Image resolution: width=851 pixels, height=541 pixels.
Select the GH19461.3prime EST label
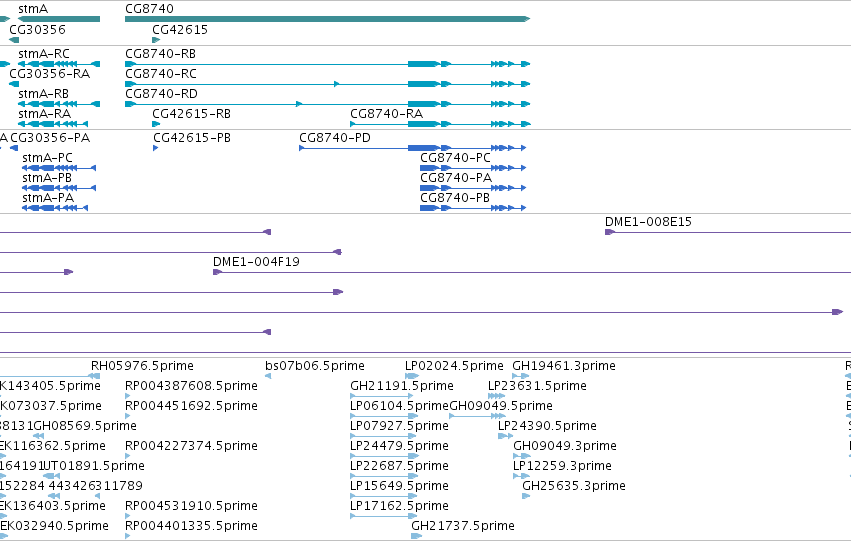(x=564, y=366)
